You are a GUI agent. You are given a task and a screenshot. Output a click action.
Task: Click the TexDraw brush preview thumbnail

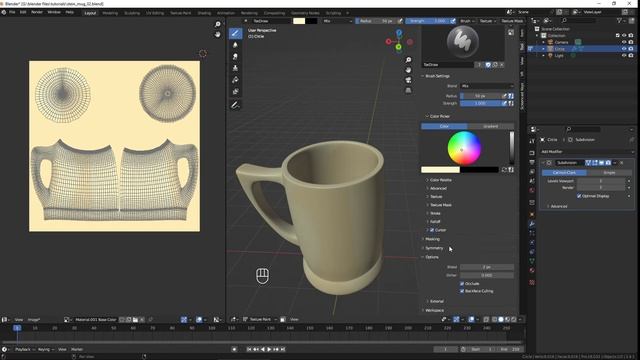pyautogui.click(x=462, y=42)
